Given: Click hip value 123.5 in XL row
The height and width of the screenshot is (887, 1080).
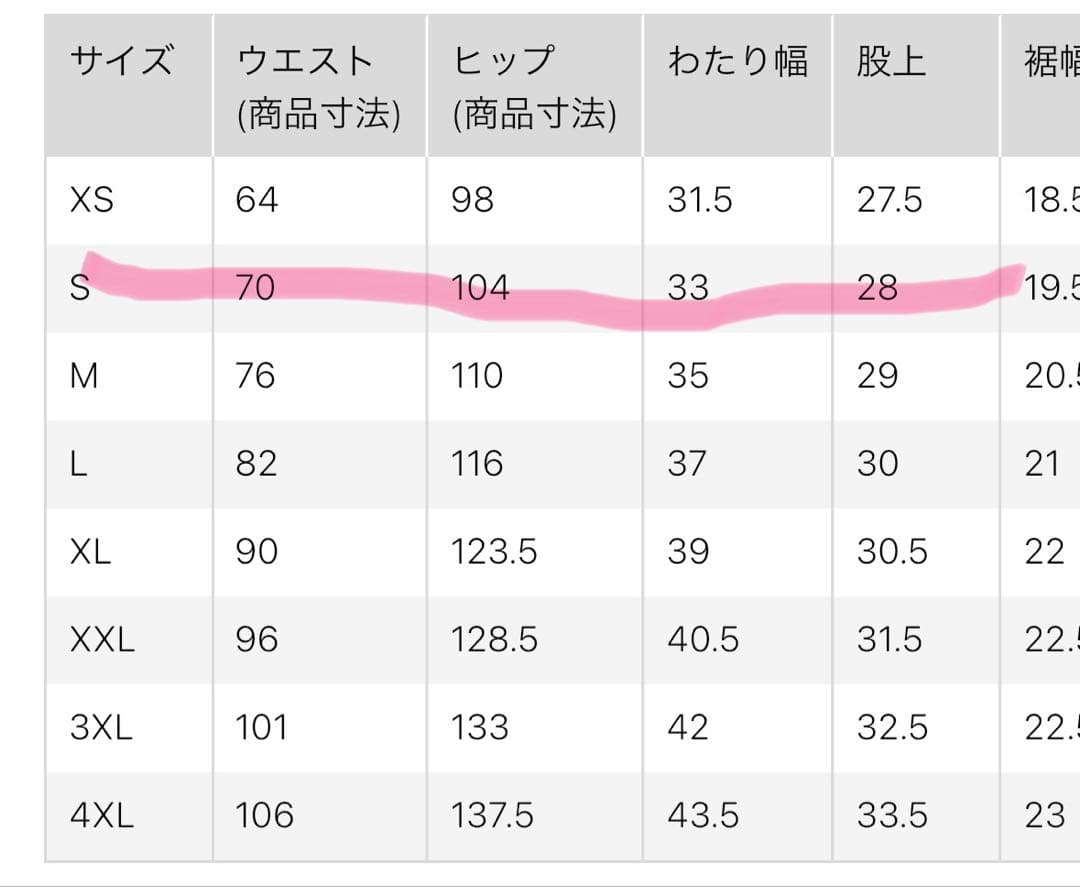Looking at the screenshot, I should coord(494,552).
